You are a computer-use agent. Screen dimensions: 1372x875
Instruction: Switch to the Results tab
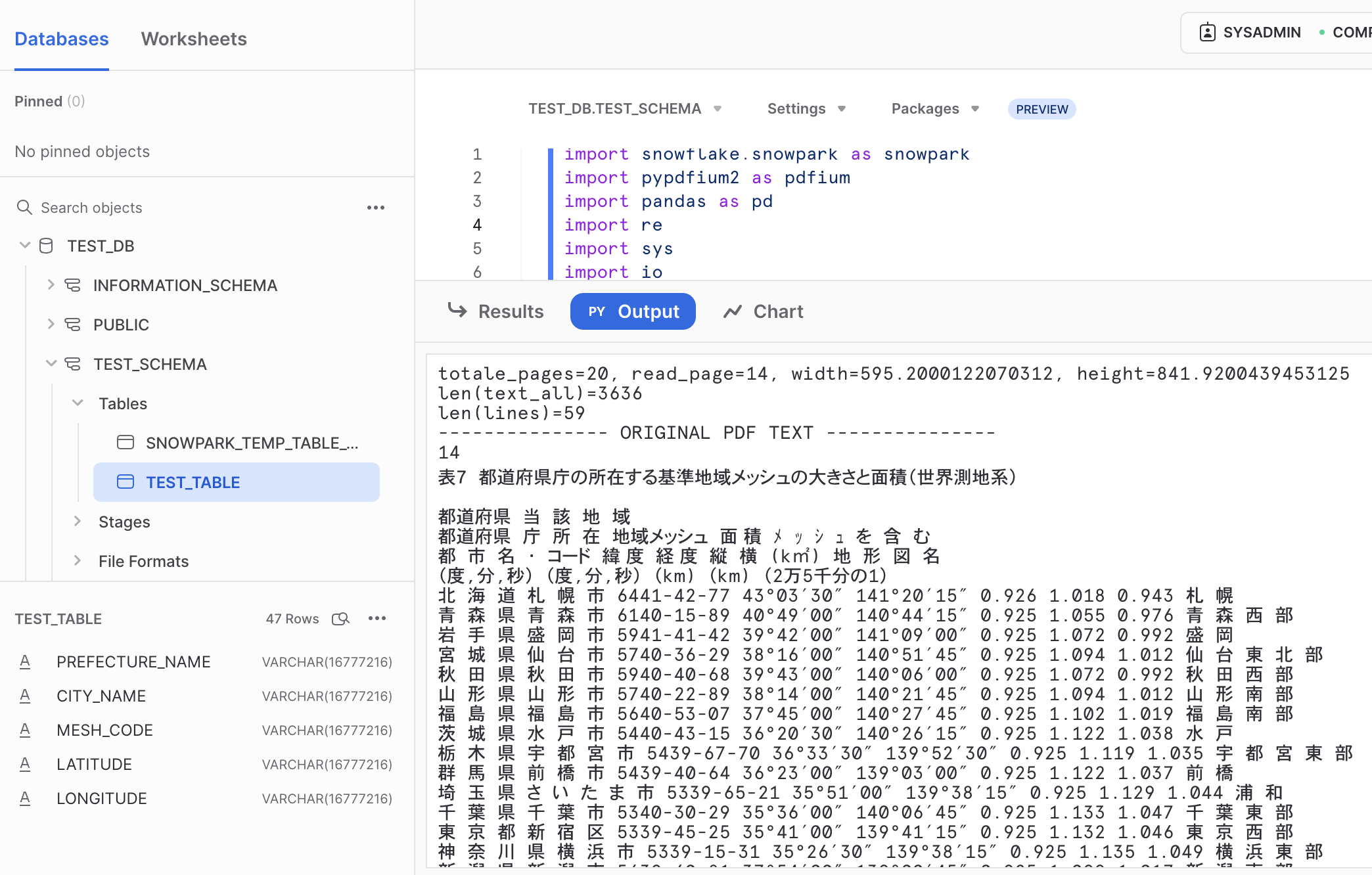click(511, 311)
